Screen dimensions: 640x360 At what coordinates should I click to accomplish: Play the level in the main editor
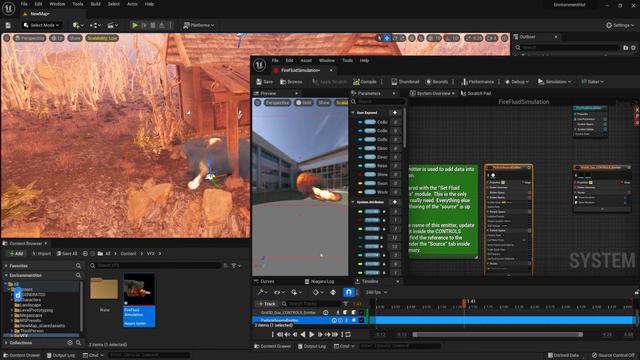point(135,25)
